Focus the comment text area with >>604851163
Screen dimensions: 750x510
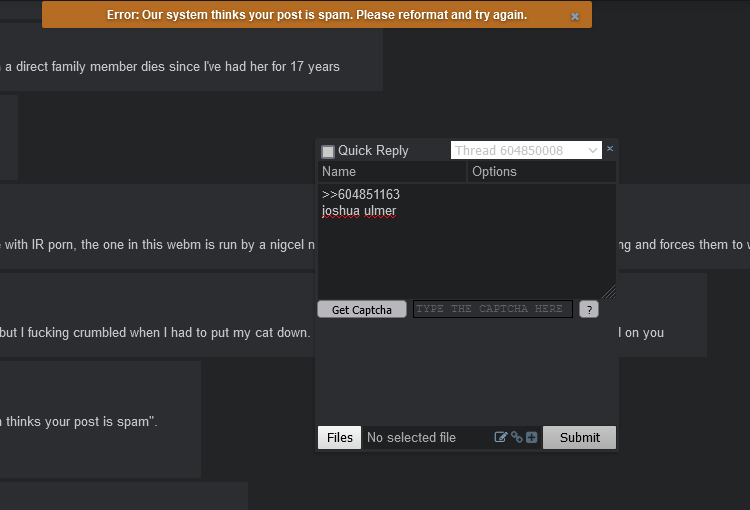[x=466, y=241]
